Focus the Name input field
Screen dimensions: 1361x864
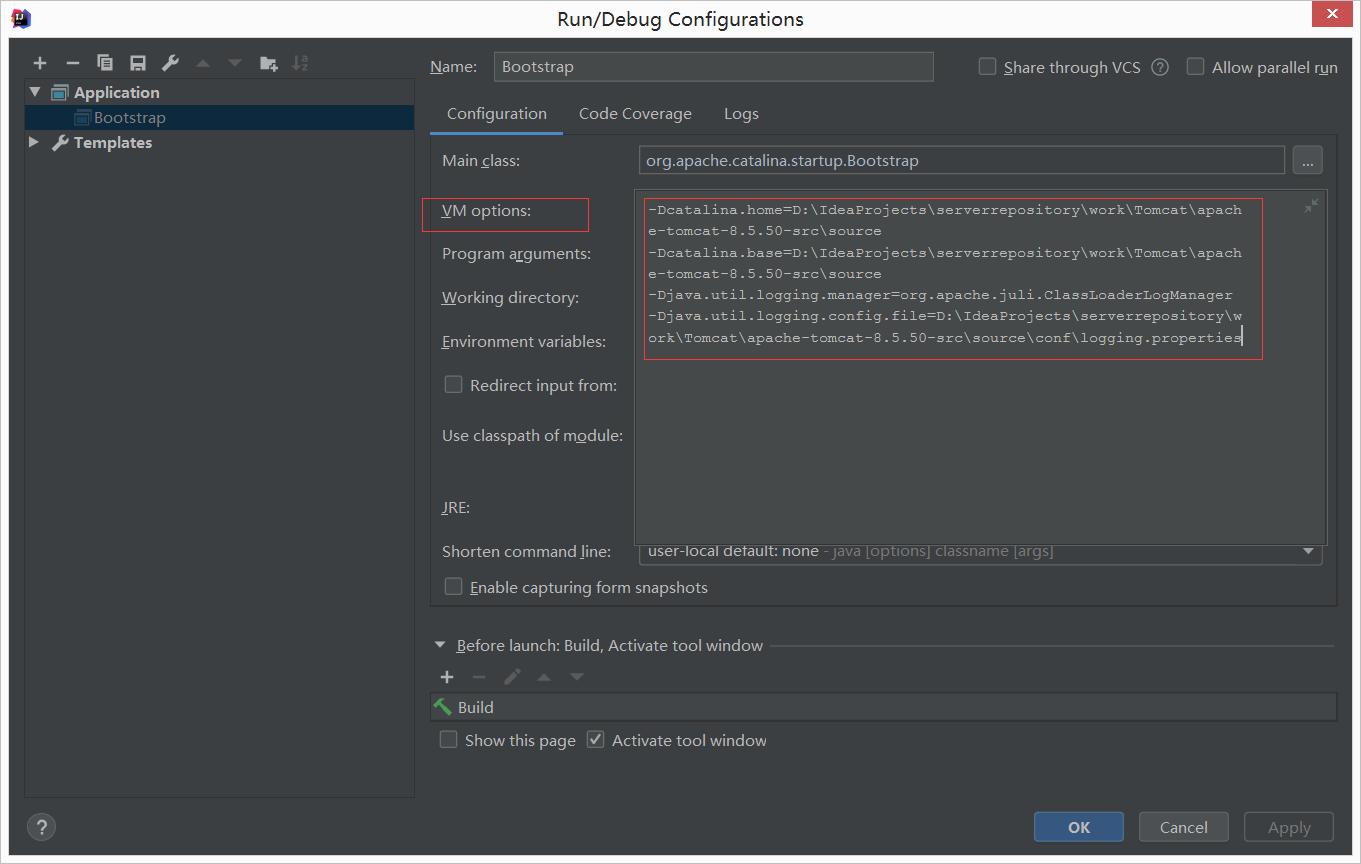(713, 67)
